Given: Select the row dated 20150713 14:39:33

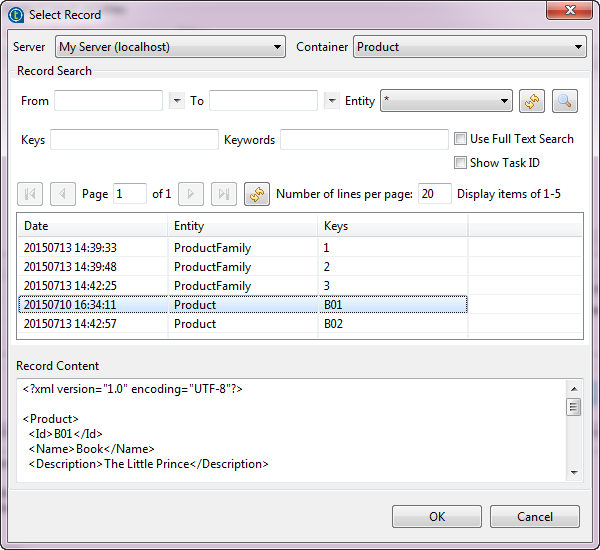Looking at the screenshot, I should pyautogui.click(x=243, y=248).
